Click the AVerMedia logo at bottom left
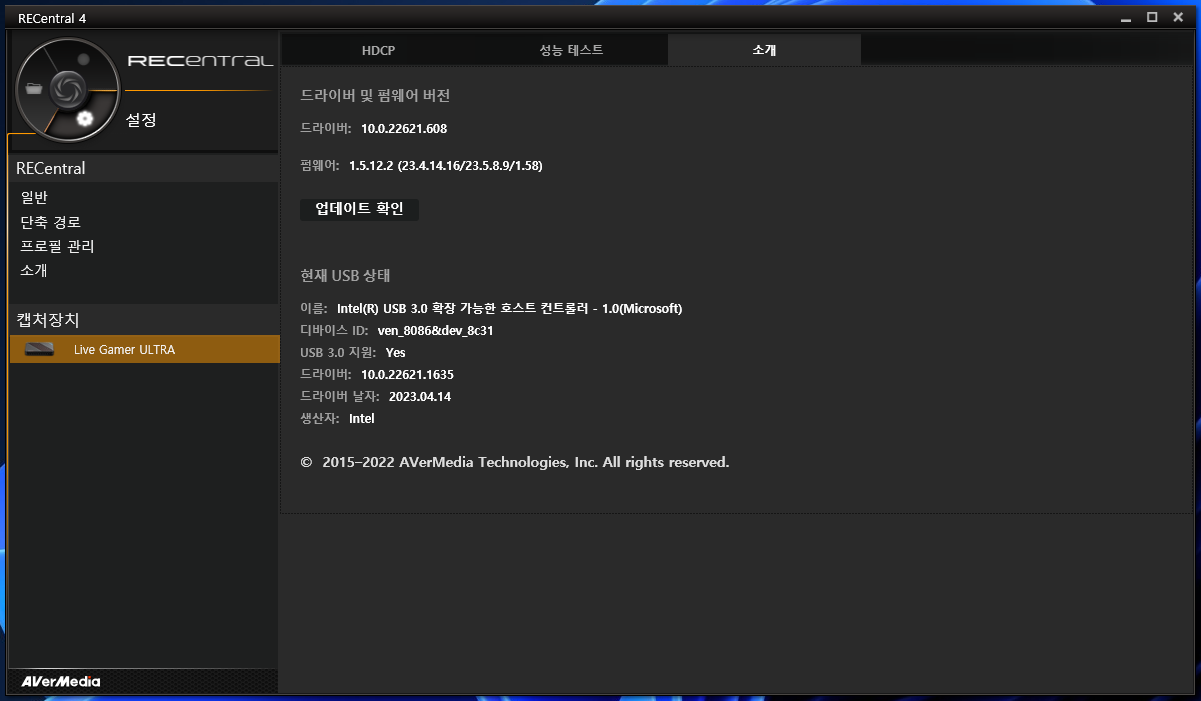The width and height of the screenshot is (1201, 701). (x=61, y=681)
